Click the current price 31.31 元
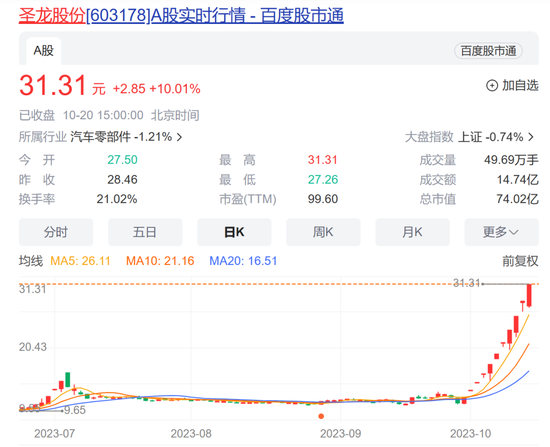This screenshot has width=550, height=447. pyautogui.click(x=62, y=85)
